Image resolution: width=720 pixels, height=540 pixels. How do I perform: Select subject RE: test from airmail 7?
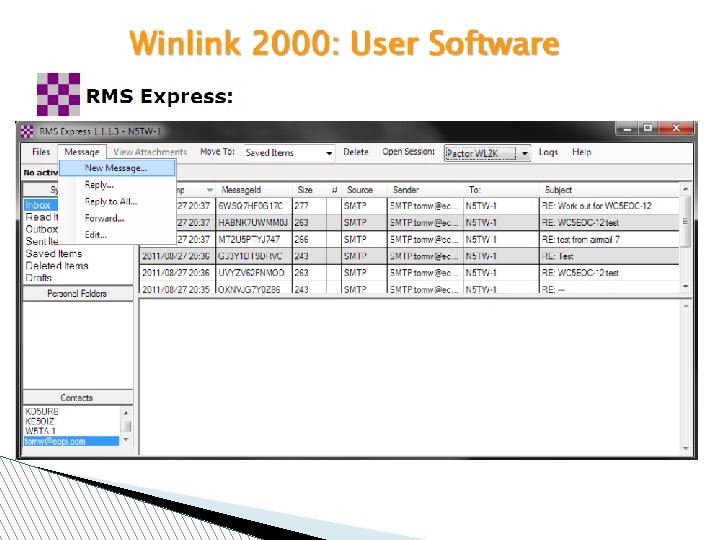click(580, 239)
